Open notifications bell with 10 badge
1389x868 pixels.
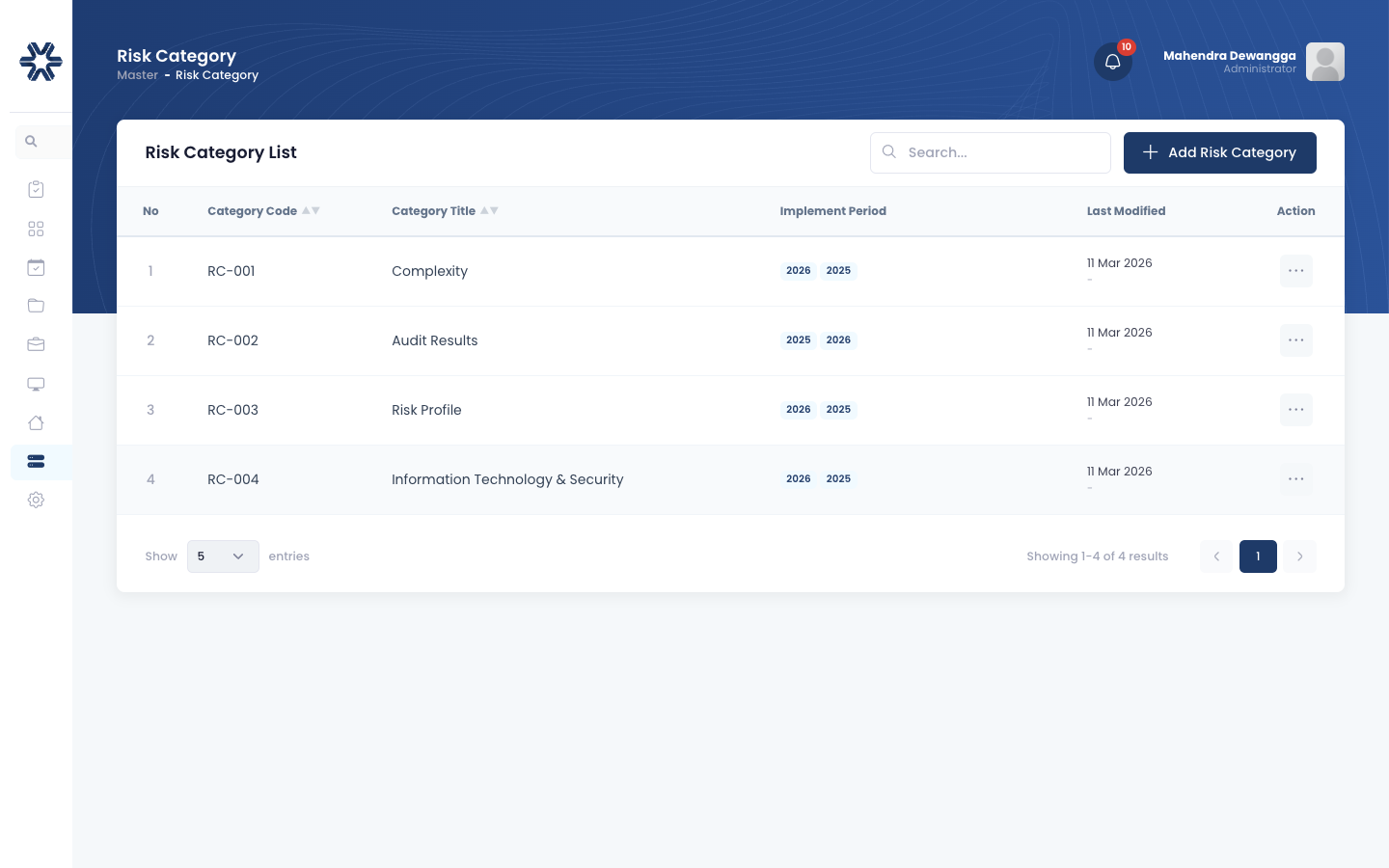(1113, 62)
